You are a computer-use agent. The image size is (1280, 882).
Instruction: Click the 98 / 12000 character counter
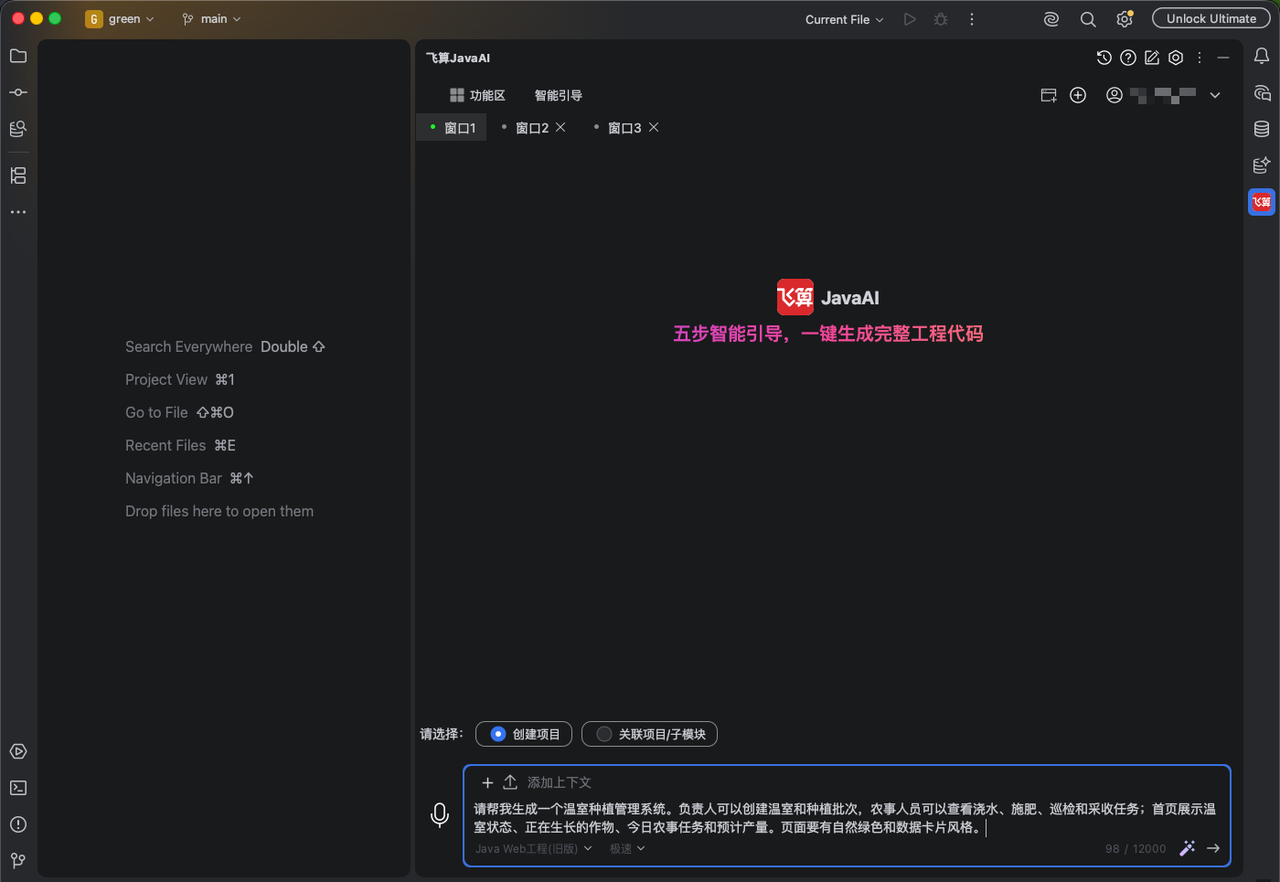pyautogui.click(x=1135, y=848)
